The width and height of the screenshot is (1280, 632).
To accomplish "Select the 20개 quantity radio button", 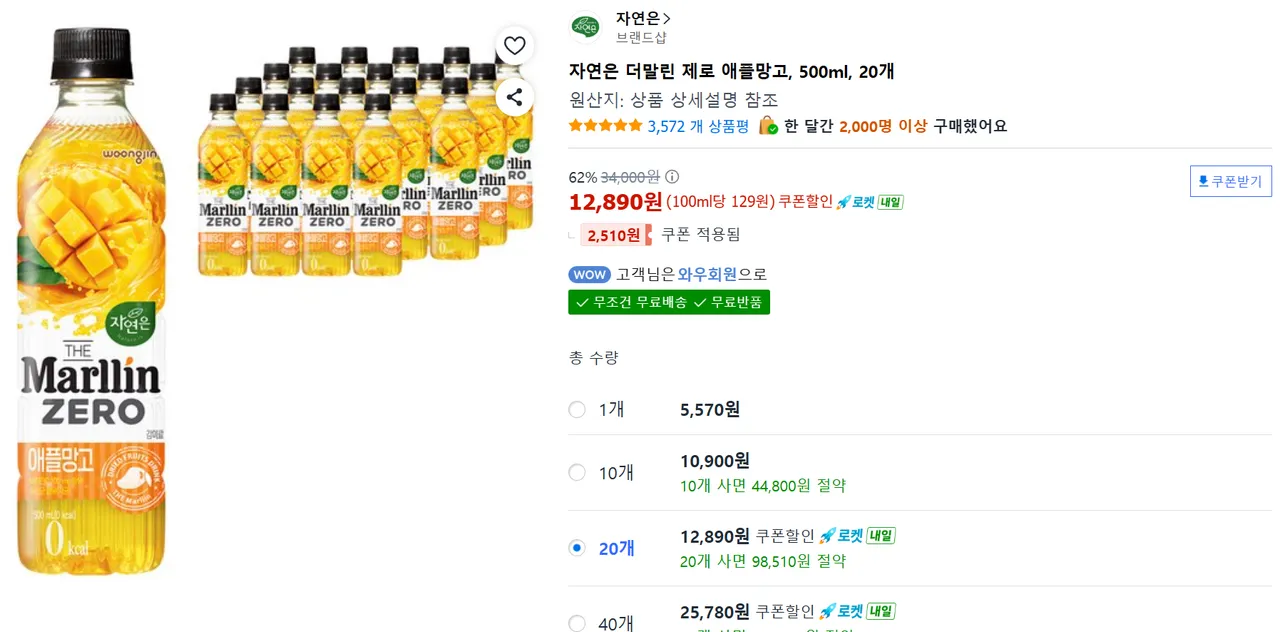I will pyautogui.click(x=577, y=548).
